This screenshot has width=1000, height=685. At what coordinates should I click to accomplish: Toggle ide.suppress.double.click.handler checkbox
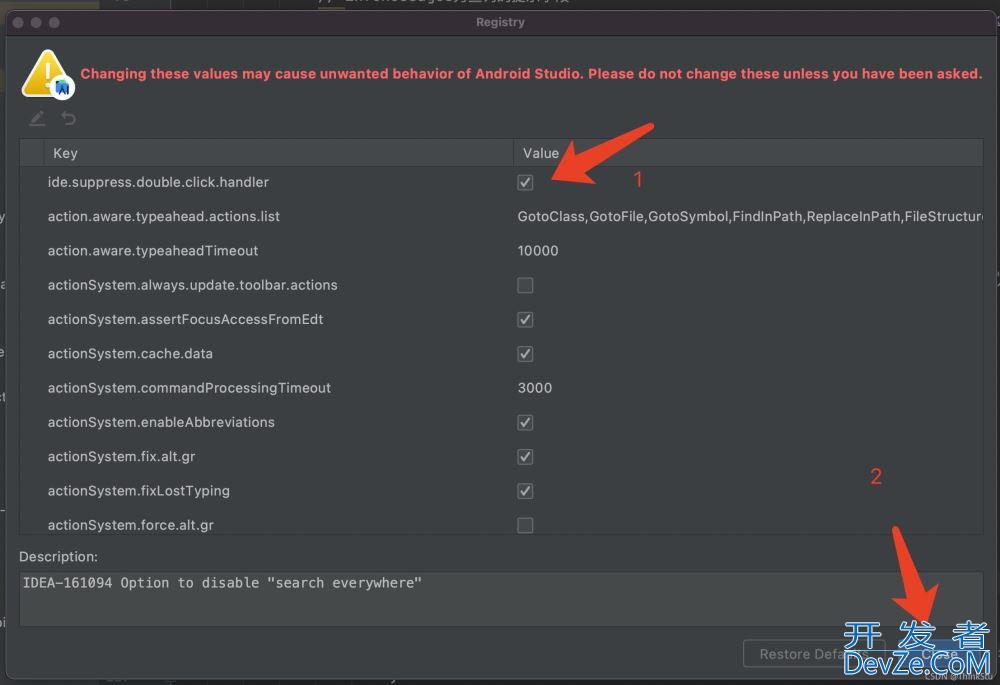[525, 182]
